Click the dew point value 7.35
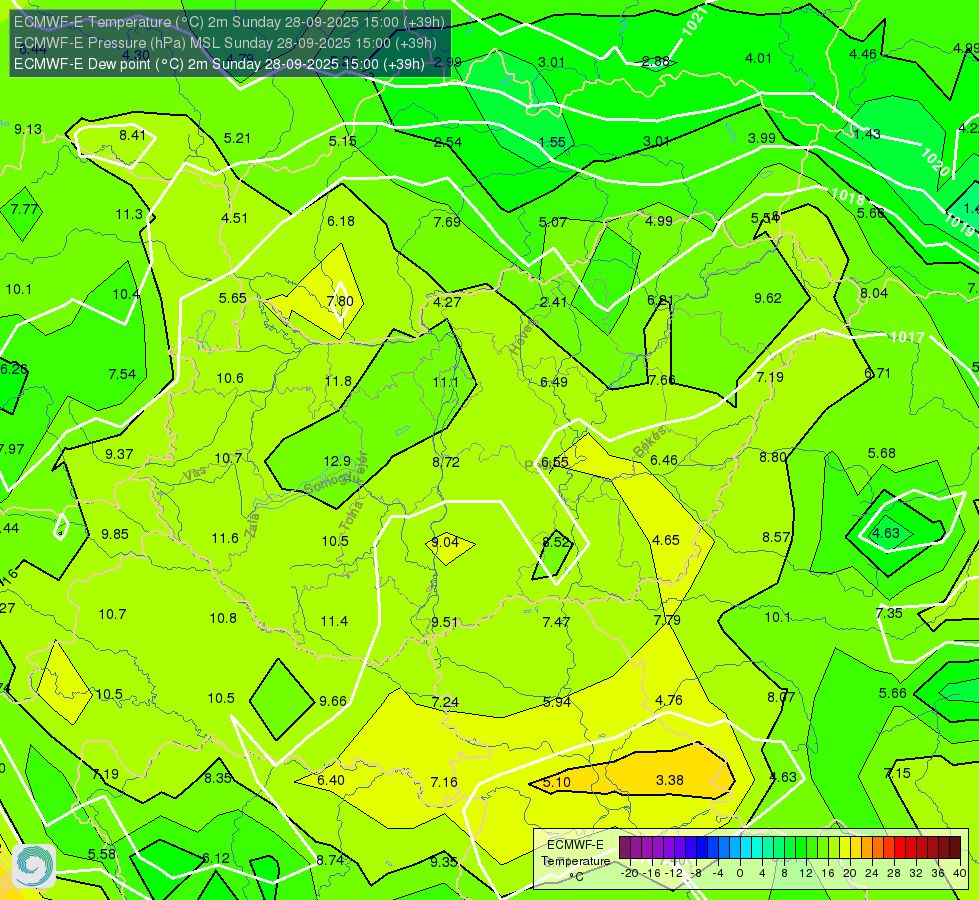 [889, 613]
